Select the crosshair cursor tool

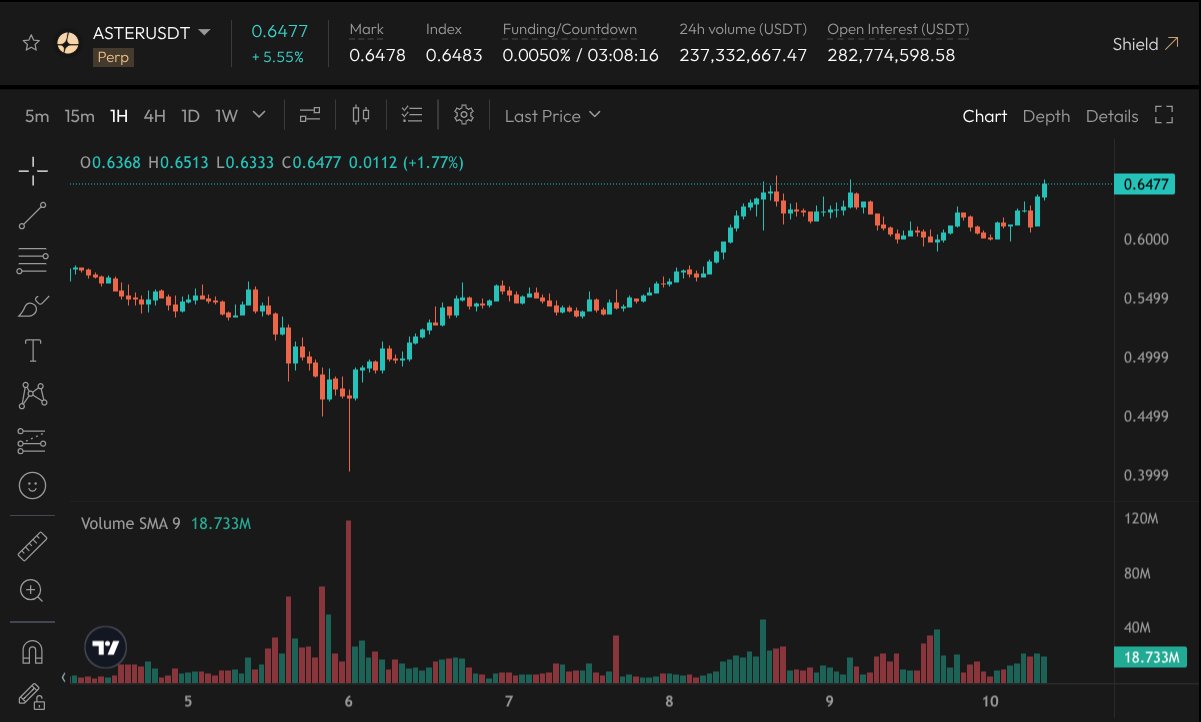click(x=33, y=171)
